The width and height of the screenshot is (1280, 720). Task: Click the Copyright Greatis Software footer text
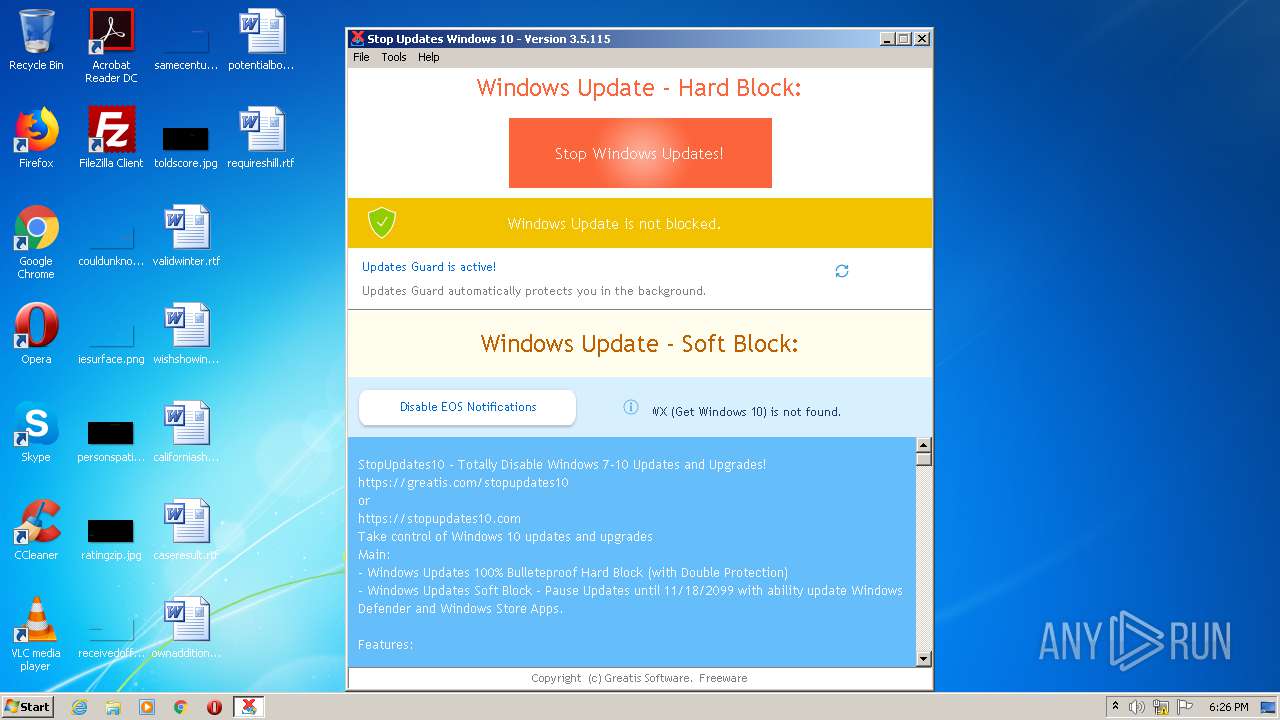tap(639, 678)
